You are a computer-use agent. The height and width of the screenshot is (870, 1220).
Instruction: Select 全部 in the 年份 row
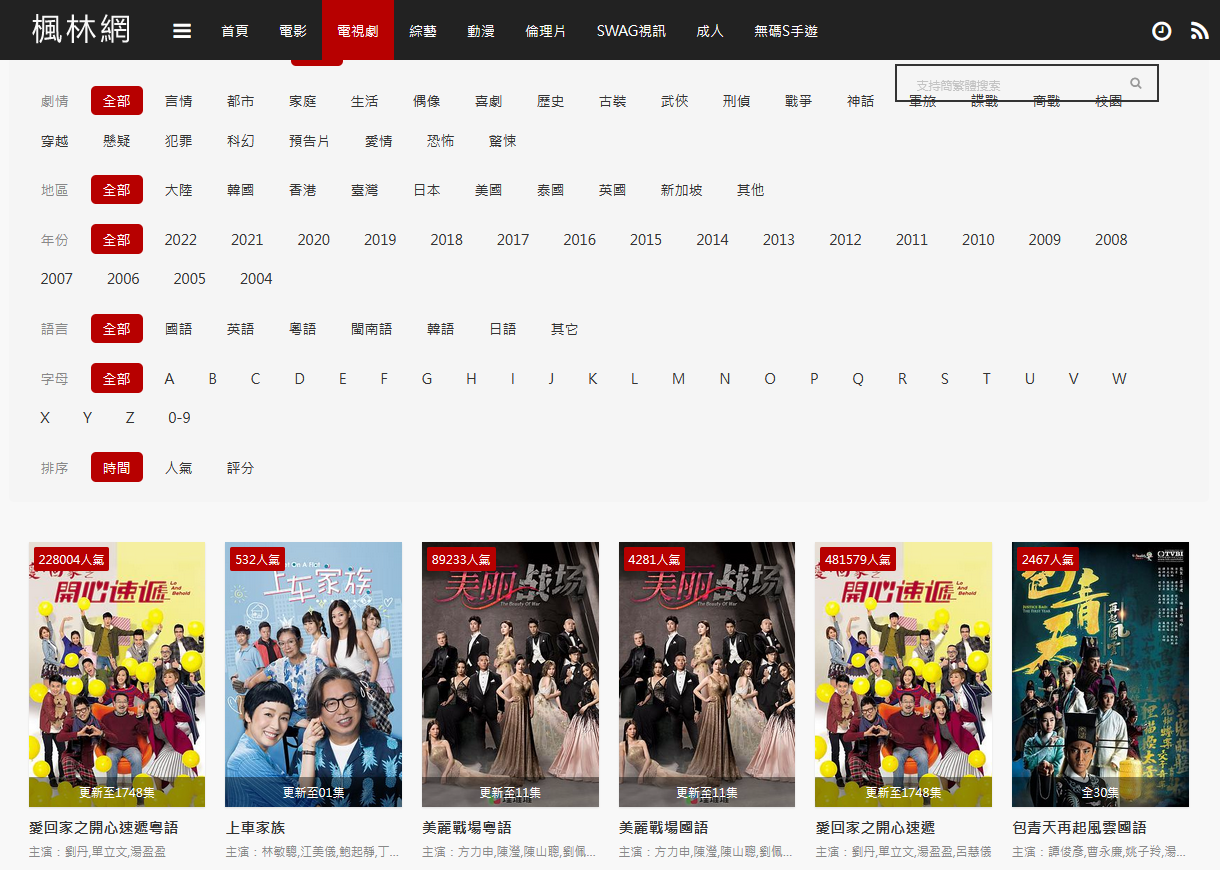pos(117,240)
